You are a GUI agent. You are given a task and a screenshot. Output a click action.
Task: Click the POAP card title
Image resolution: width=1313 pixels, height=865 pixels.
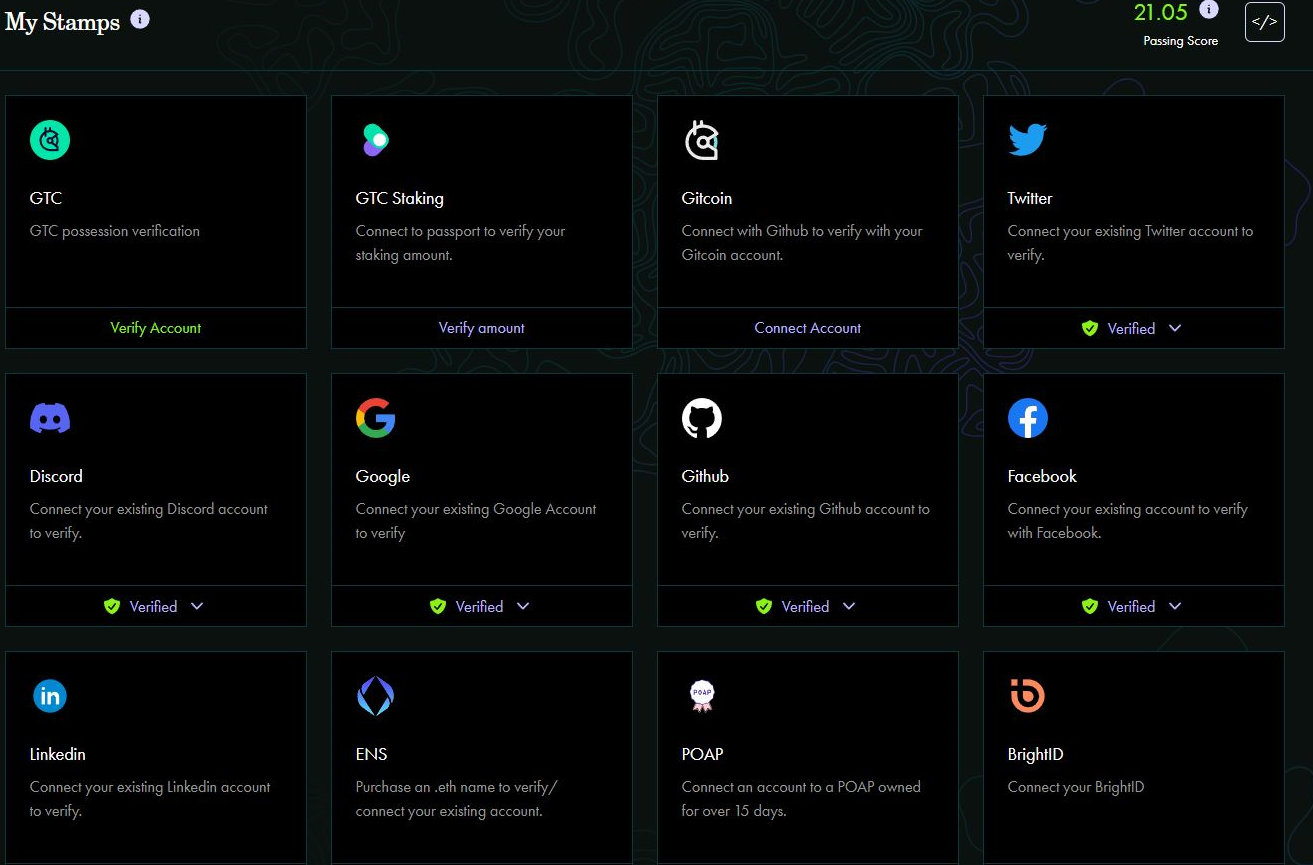(702, 754)
